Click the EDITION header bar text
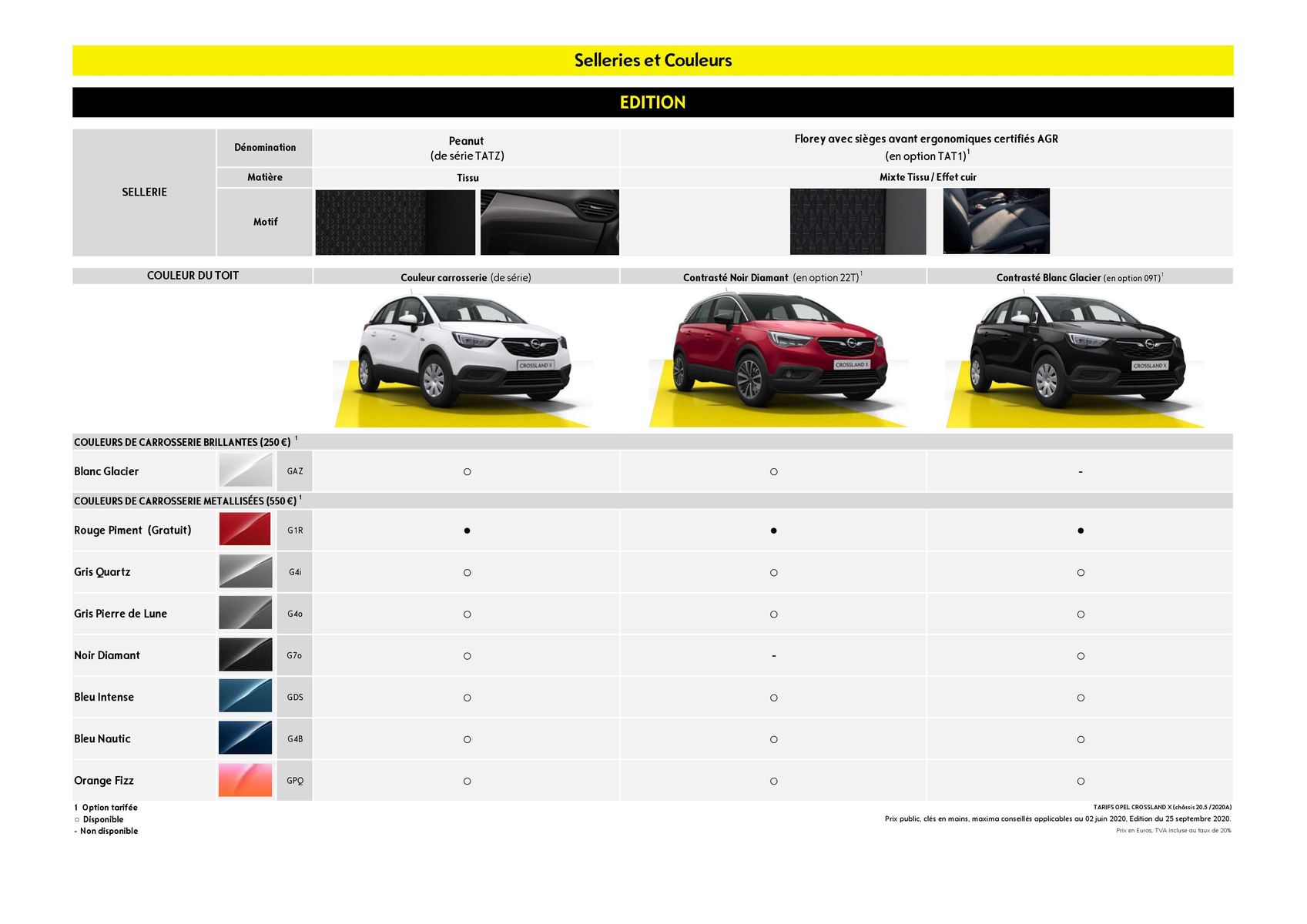The height and width of the screenshot is (924, 1307). [x=653, y=102]
